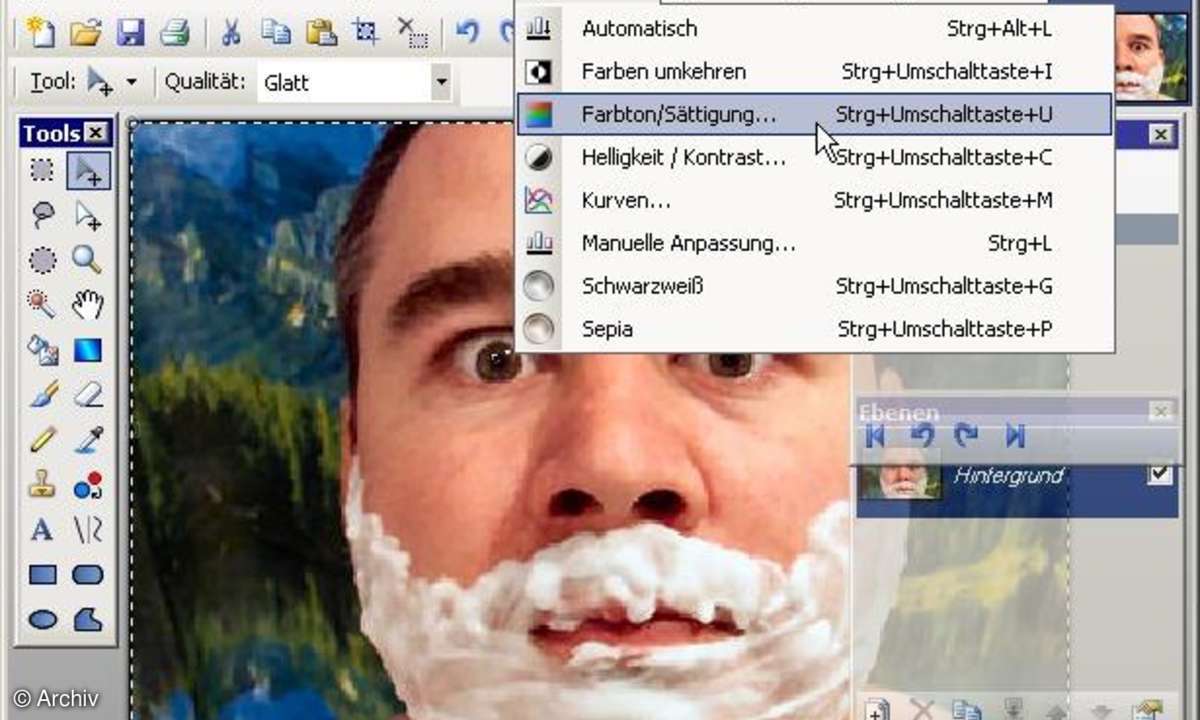Click the Copy icon in toolbar
The image size is (1200, 720).
click(276, 33)
